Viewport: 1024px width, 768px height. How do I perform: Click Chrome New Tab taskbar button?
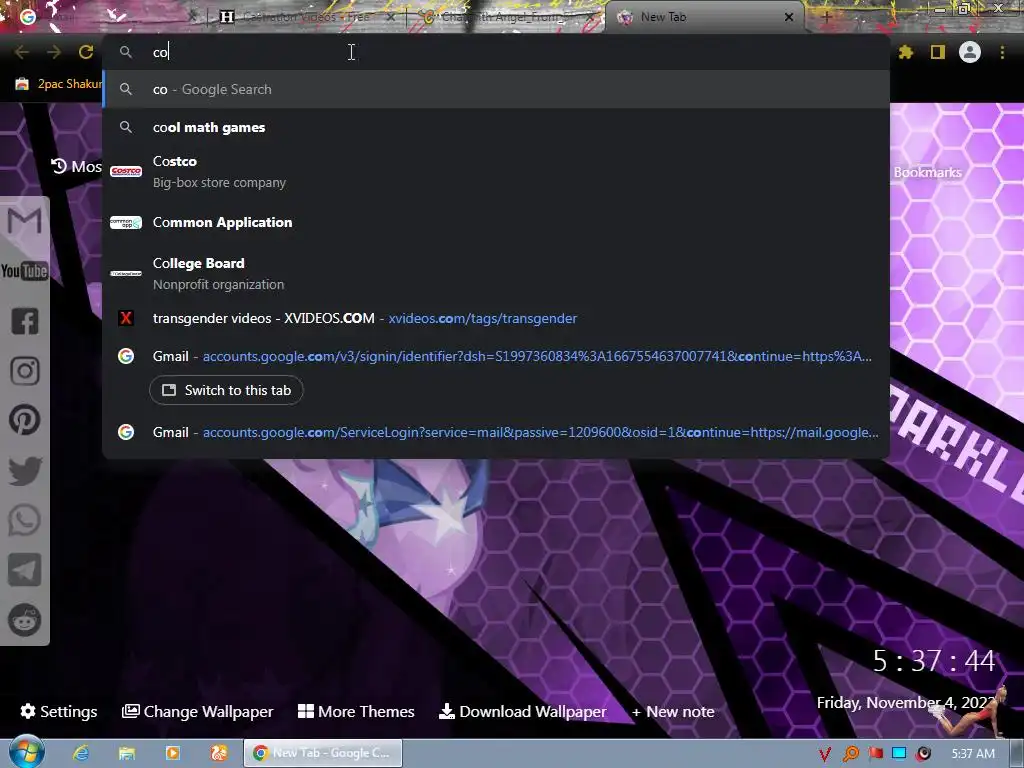coord(323,753)
